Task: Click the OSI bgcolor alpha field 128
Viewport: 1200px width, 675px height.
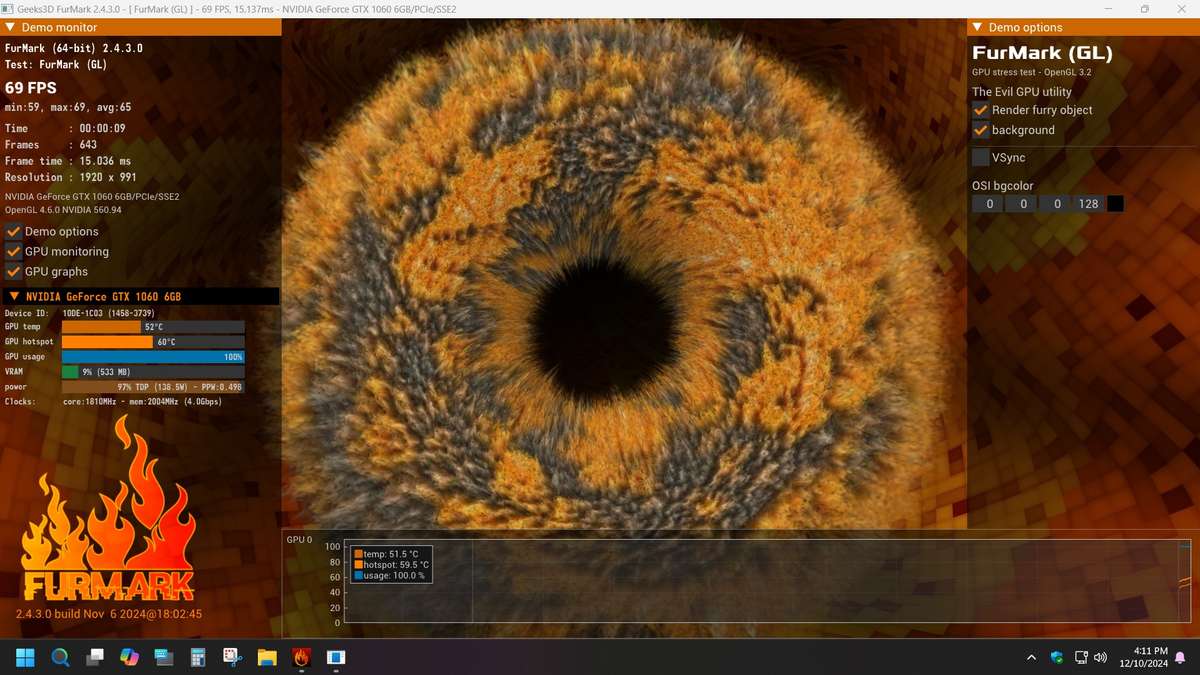Action: click(x=1088, y=204)
